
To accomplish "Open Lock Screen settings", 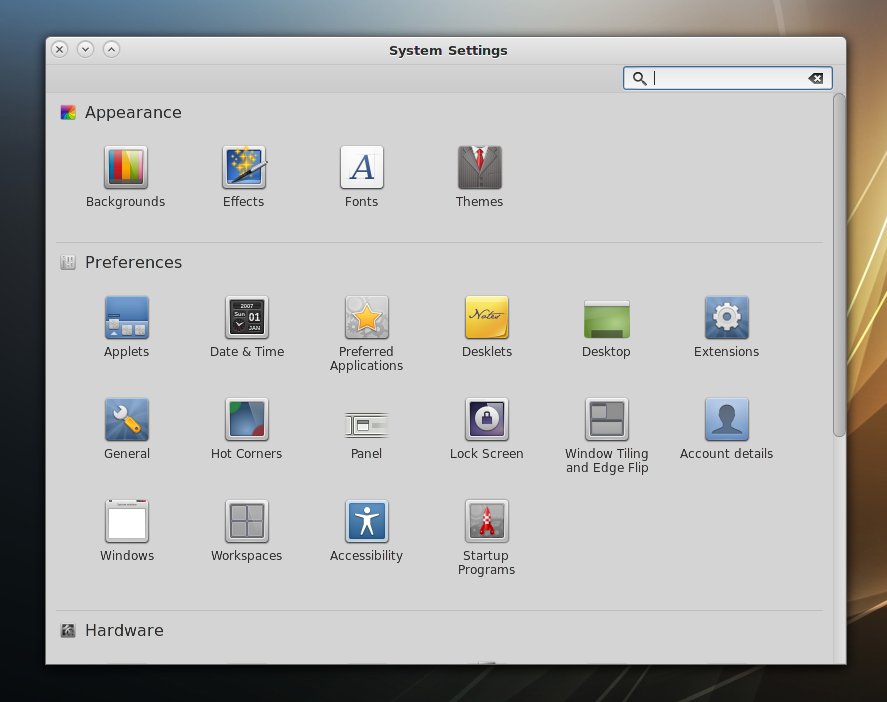I will point(487,420).
